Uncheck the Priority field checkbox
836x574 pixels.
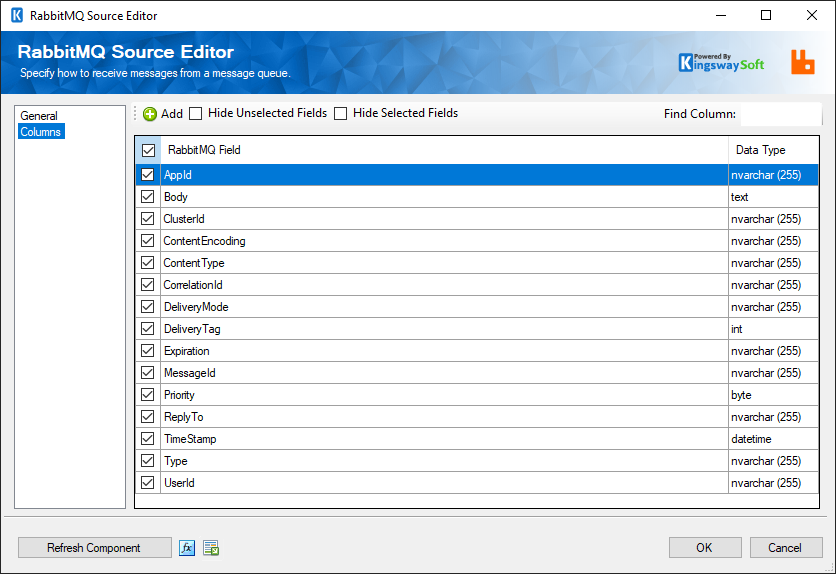click(148, 395)
